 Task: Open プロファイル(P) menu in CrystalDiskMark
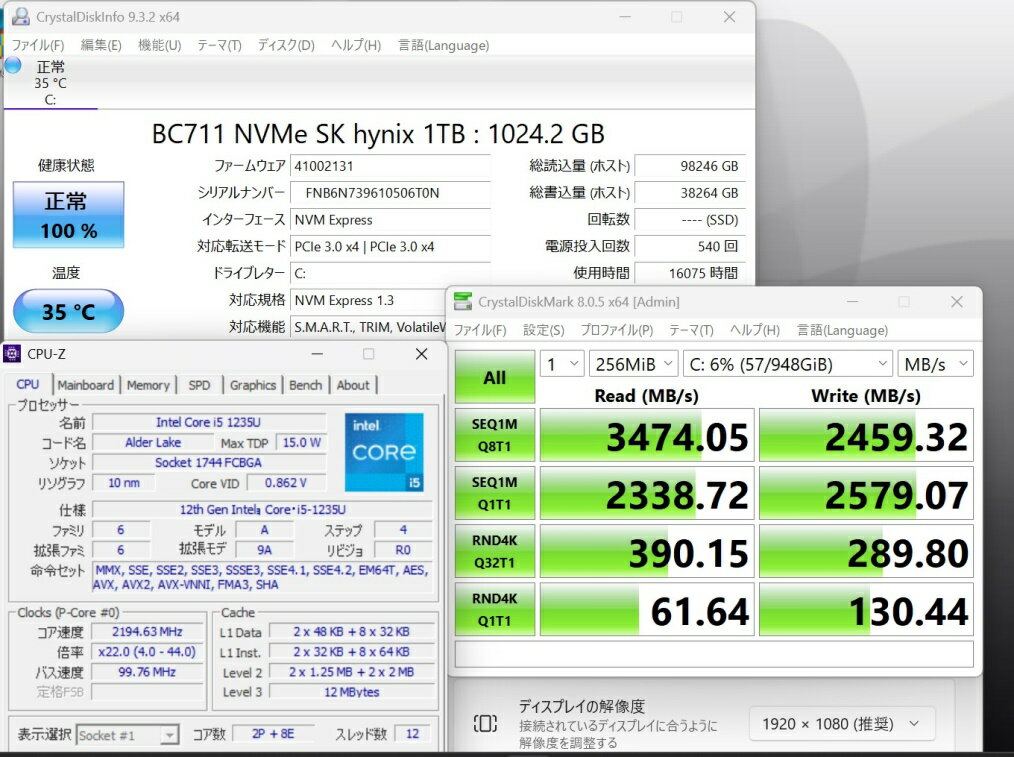point(616,330)
